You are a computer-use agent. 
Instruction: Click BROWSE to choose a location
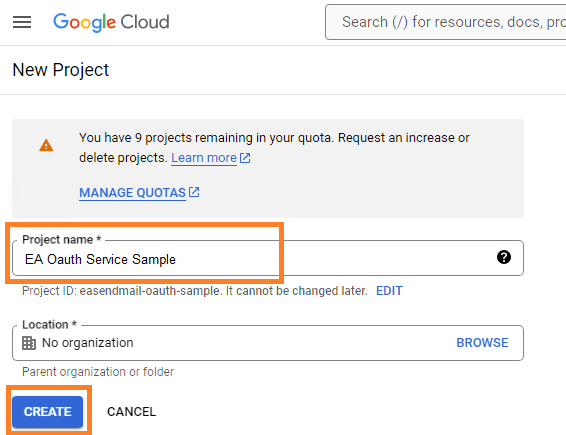click(x=482, y=343)
